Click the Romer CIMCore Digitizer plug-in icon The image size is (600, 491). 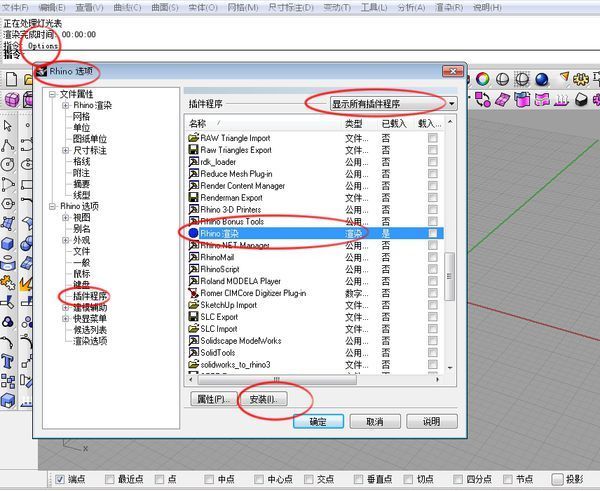[194, 293]
